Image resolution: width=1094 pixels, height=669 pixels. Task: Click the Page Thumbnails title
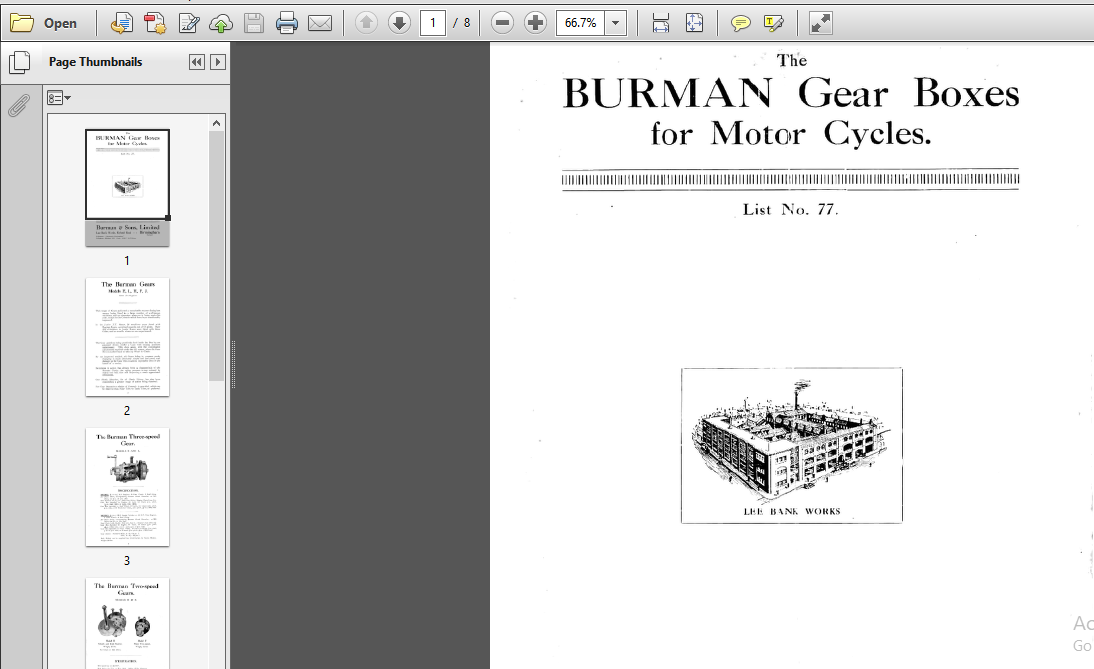pos(96,62)
